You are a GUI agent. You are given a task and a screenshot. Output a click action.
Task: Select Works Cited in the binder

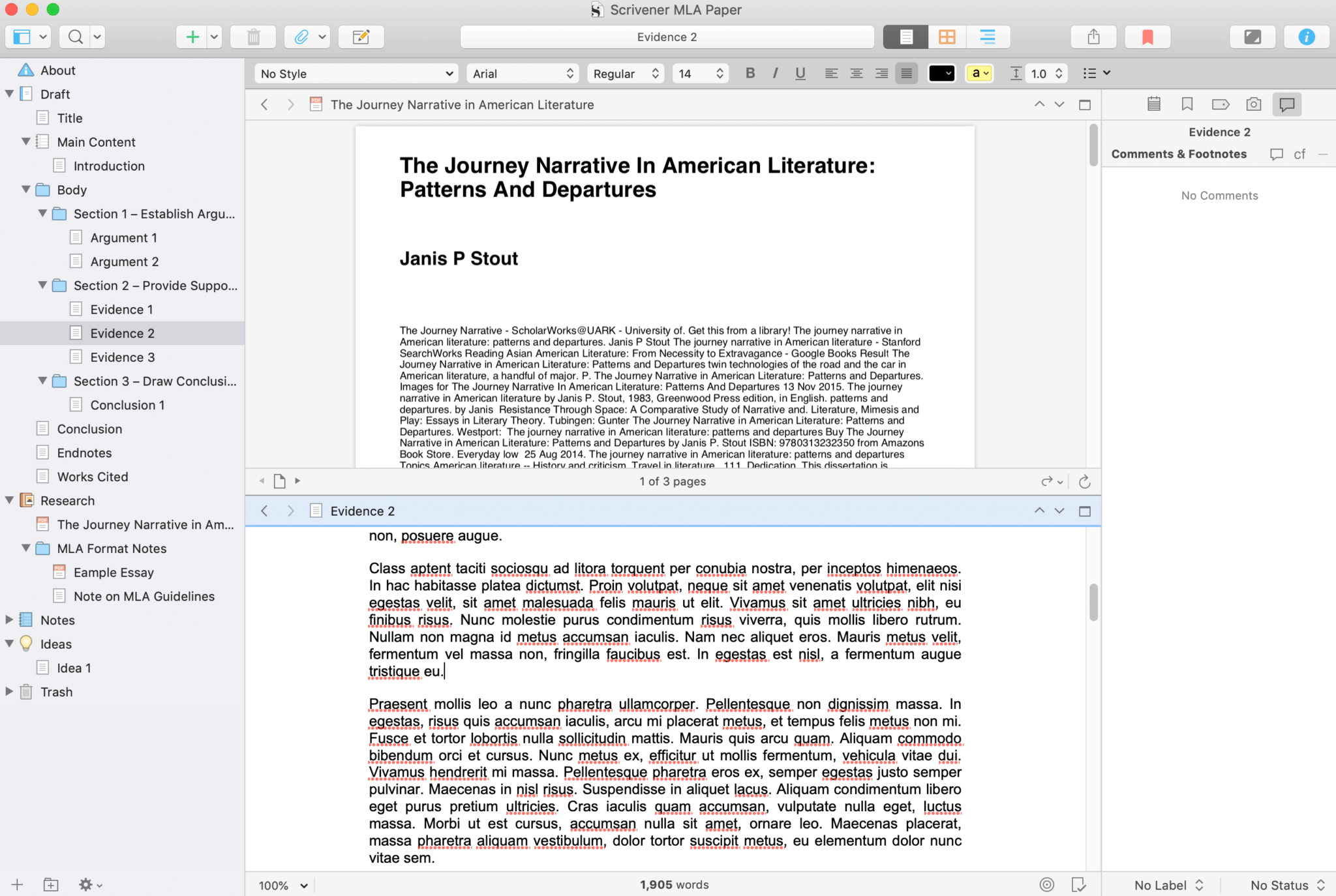coord(122,476)
